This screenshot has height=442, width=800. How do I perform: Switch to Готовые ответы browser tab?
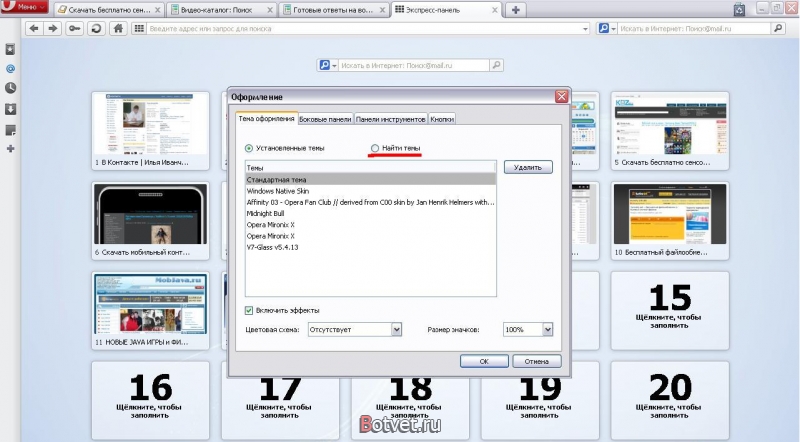(x=333, y=10)
